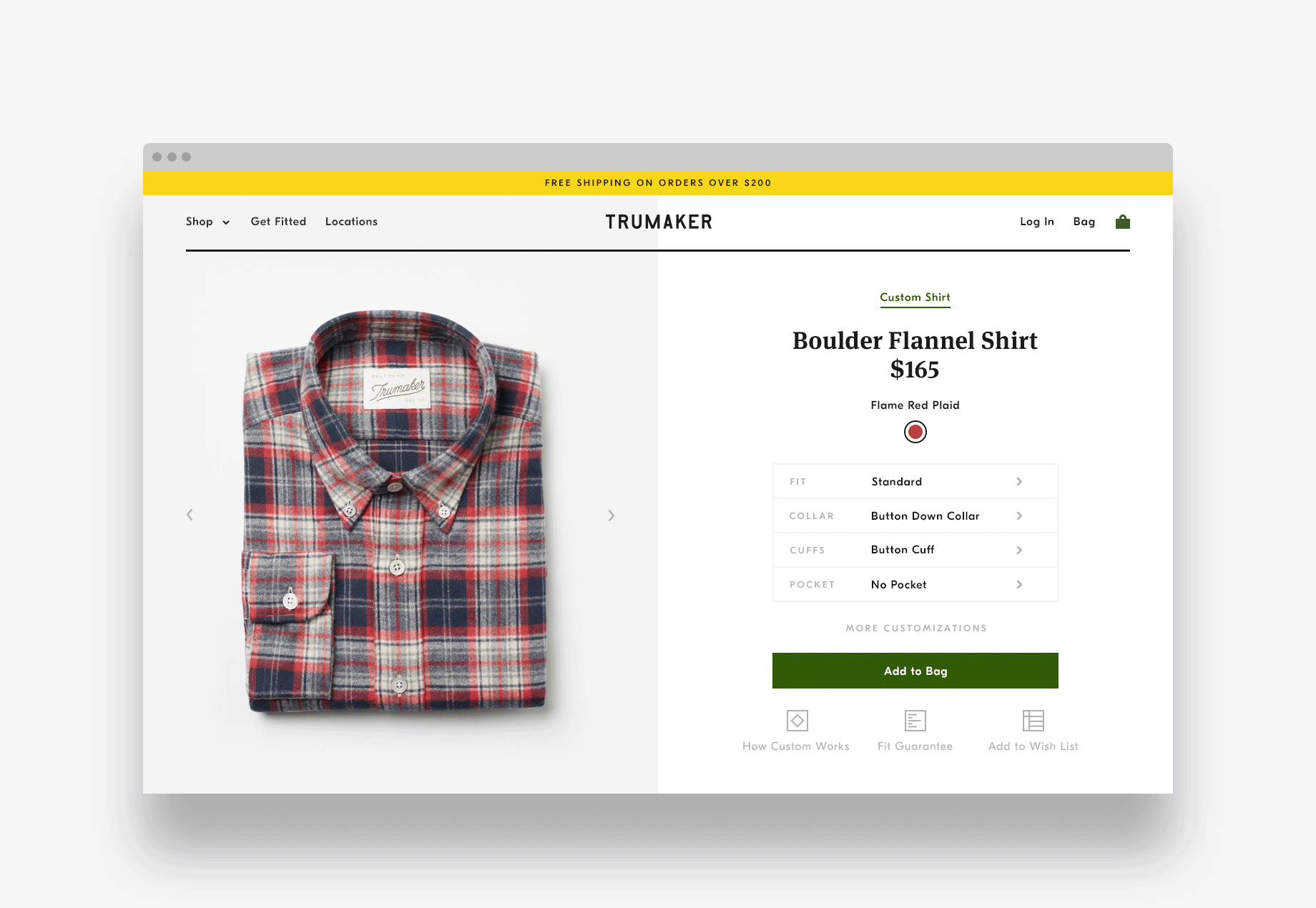
Task: Select the Flame Red Plaid color swatch
Action: [915, 432]
